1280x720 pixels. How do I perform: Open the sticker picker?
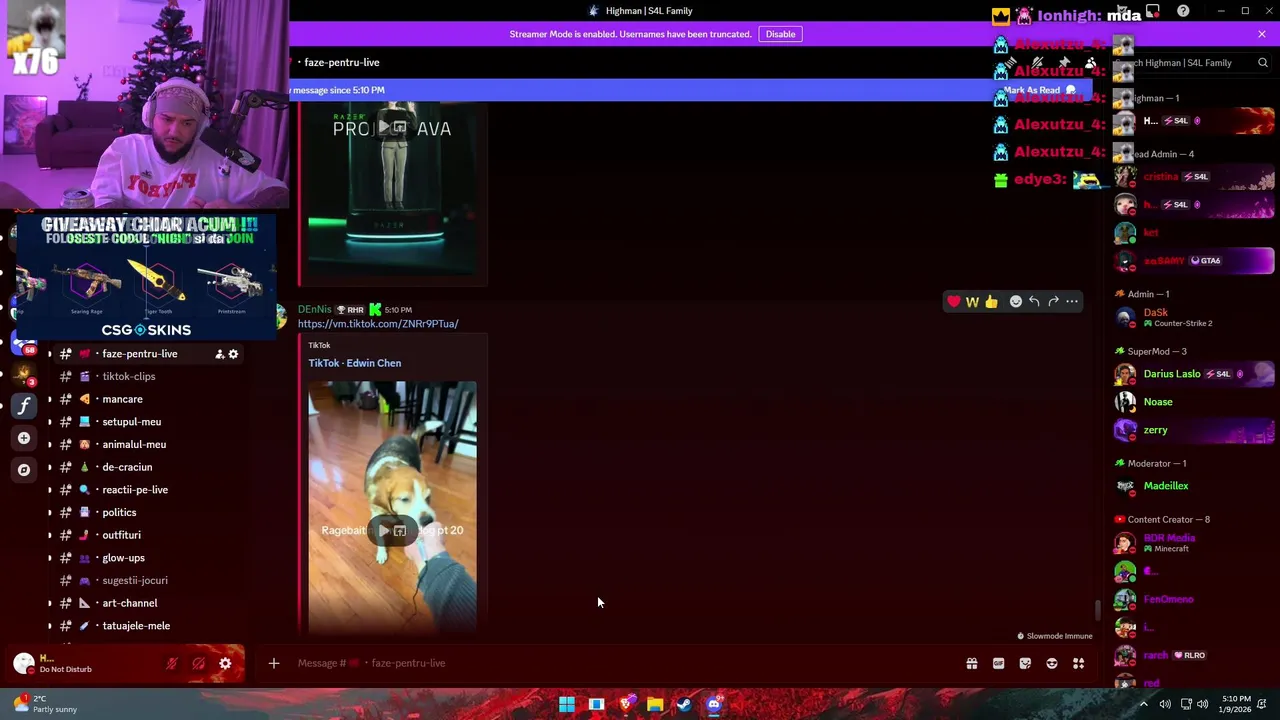click(1025, 663)
